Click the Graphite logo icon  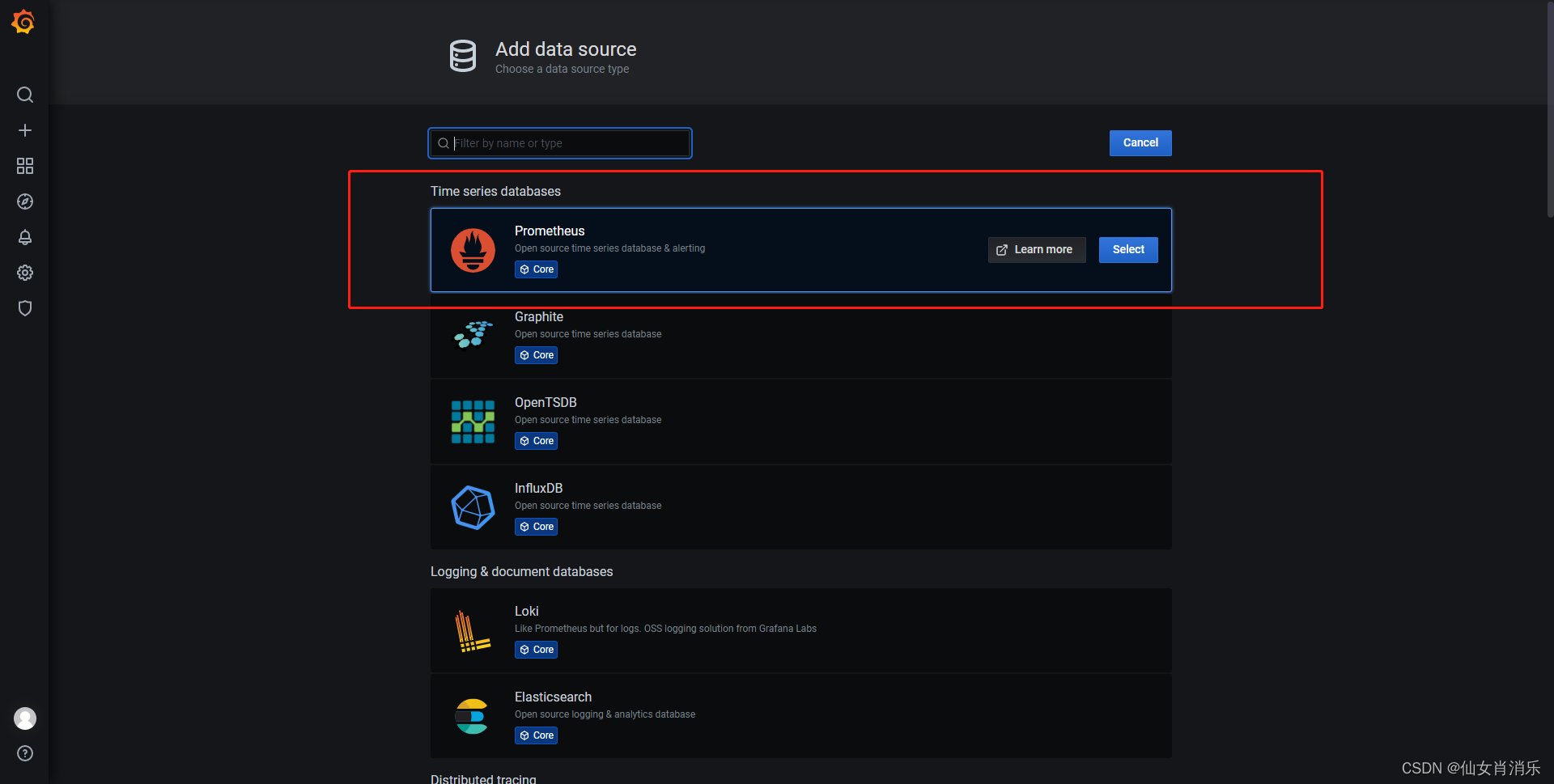[x=473, y=334]
